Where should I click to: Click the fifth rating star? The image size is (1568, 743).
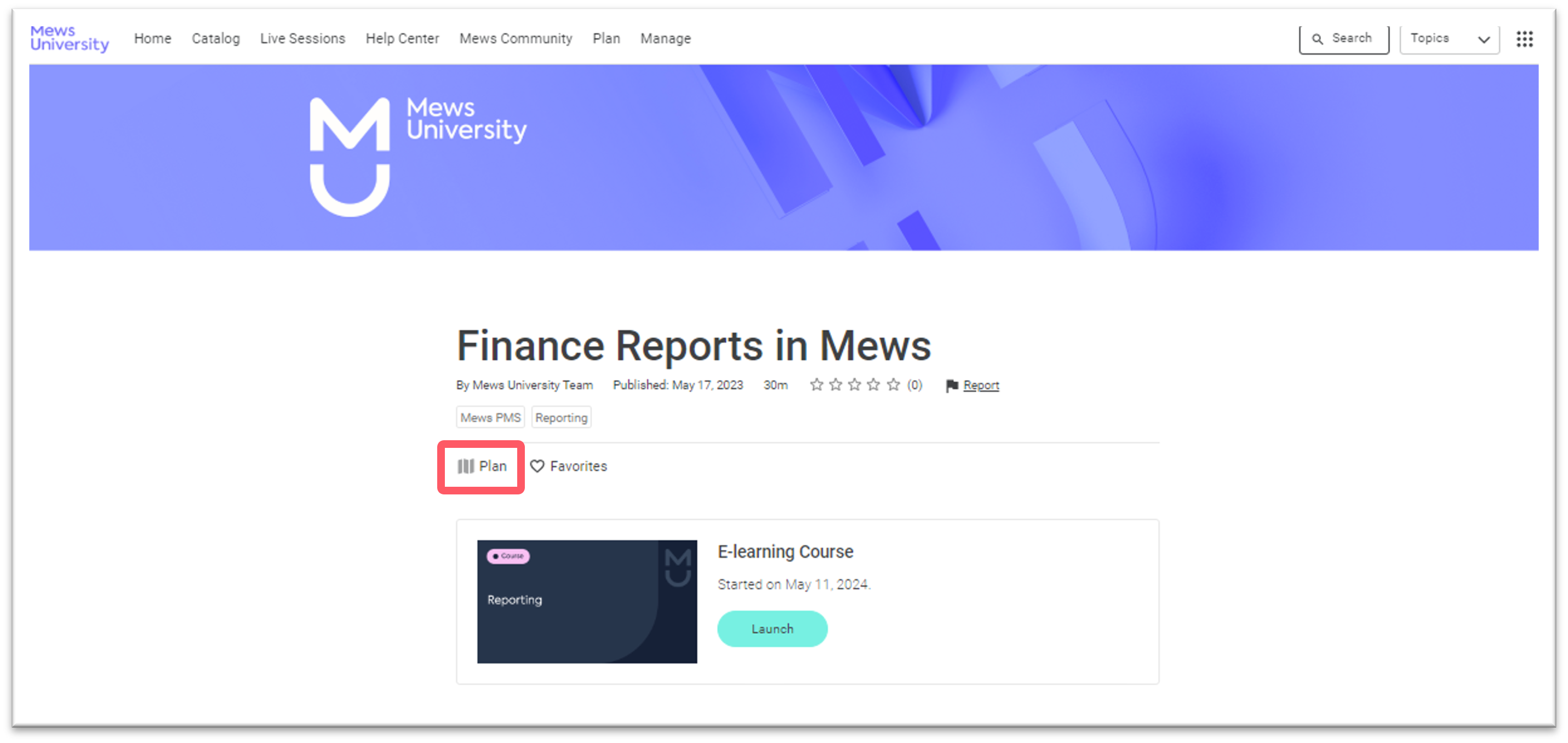tap(893, 384)
